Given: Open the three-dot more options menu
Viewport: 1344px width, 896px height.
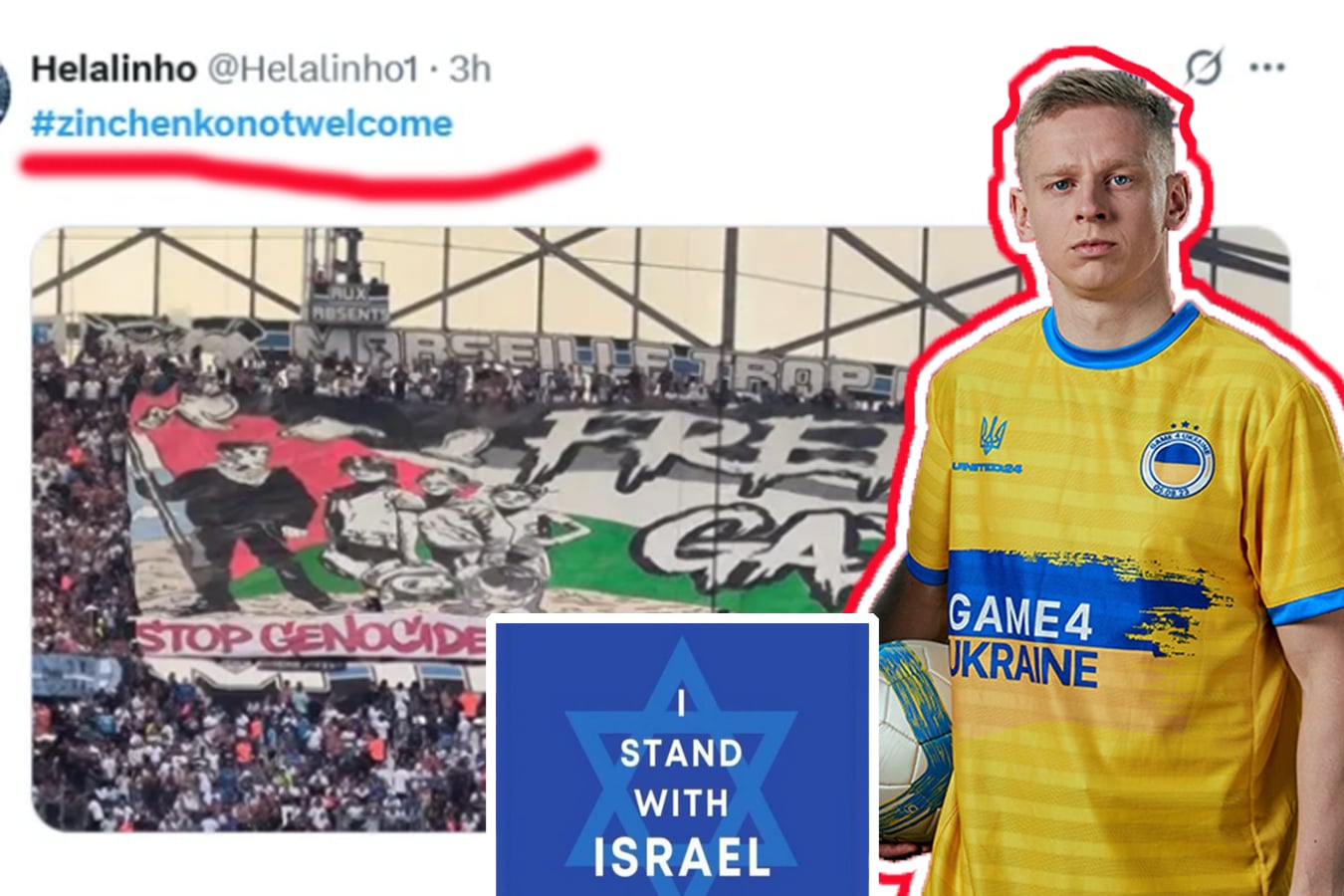Looking at the screenshot, I should [x=1267, y=68].
